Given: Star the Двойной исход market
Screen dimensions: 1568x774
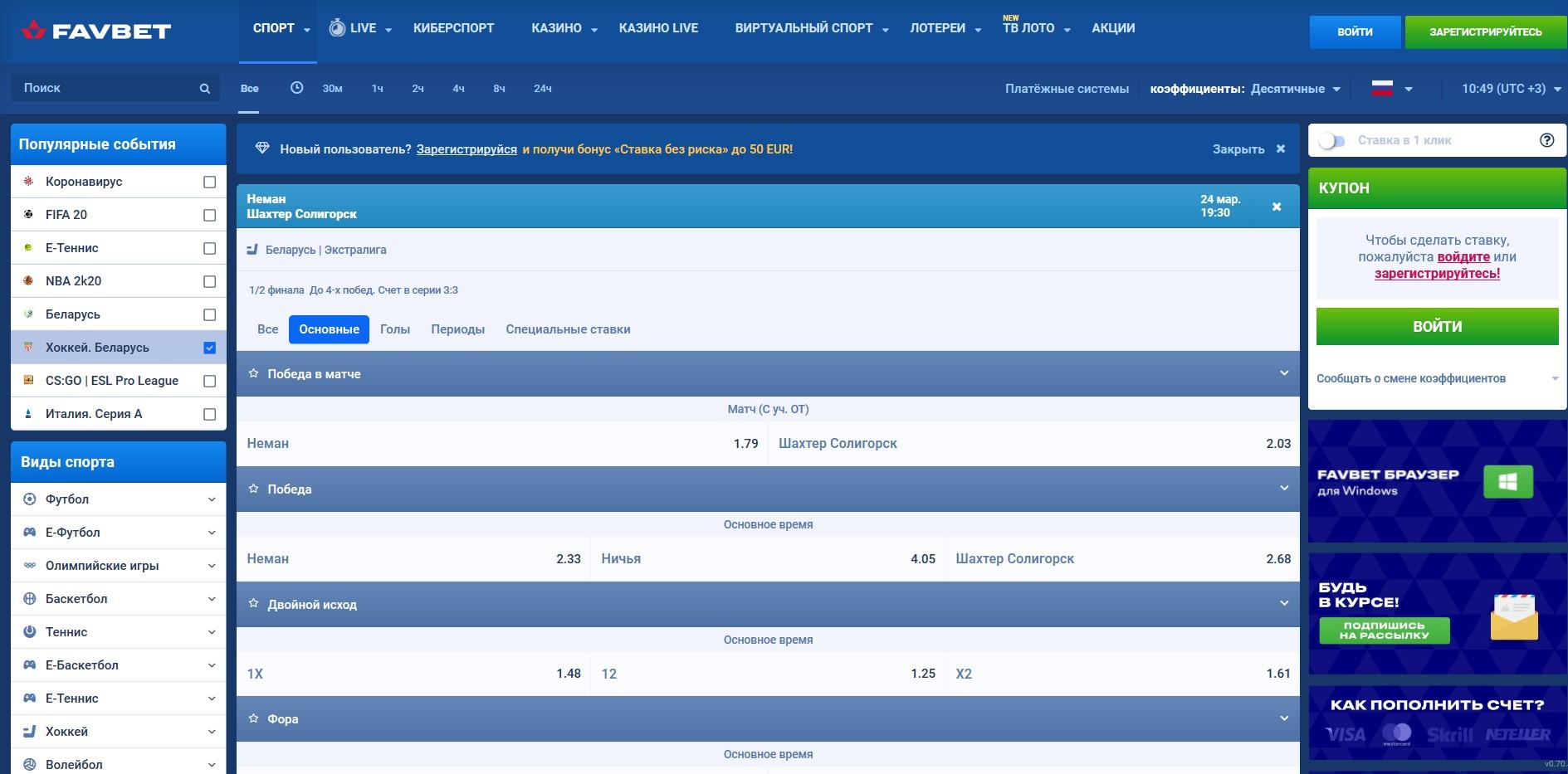Looking at the screenshot, I should click(254, 604).
